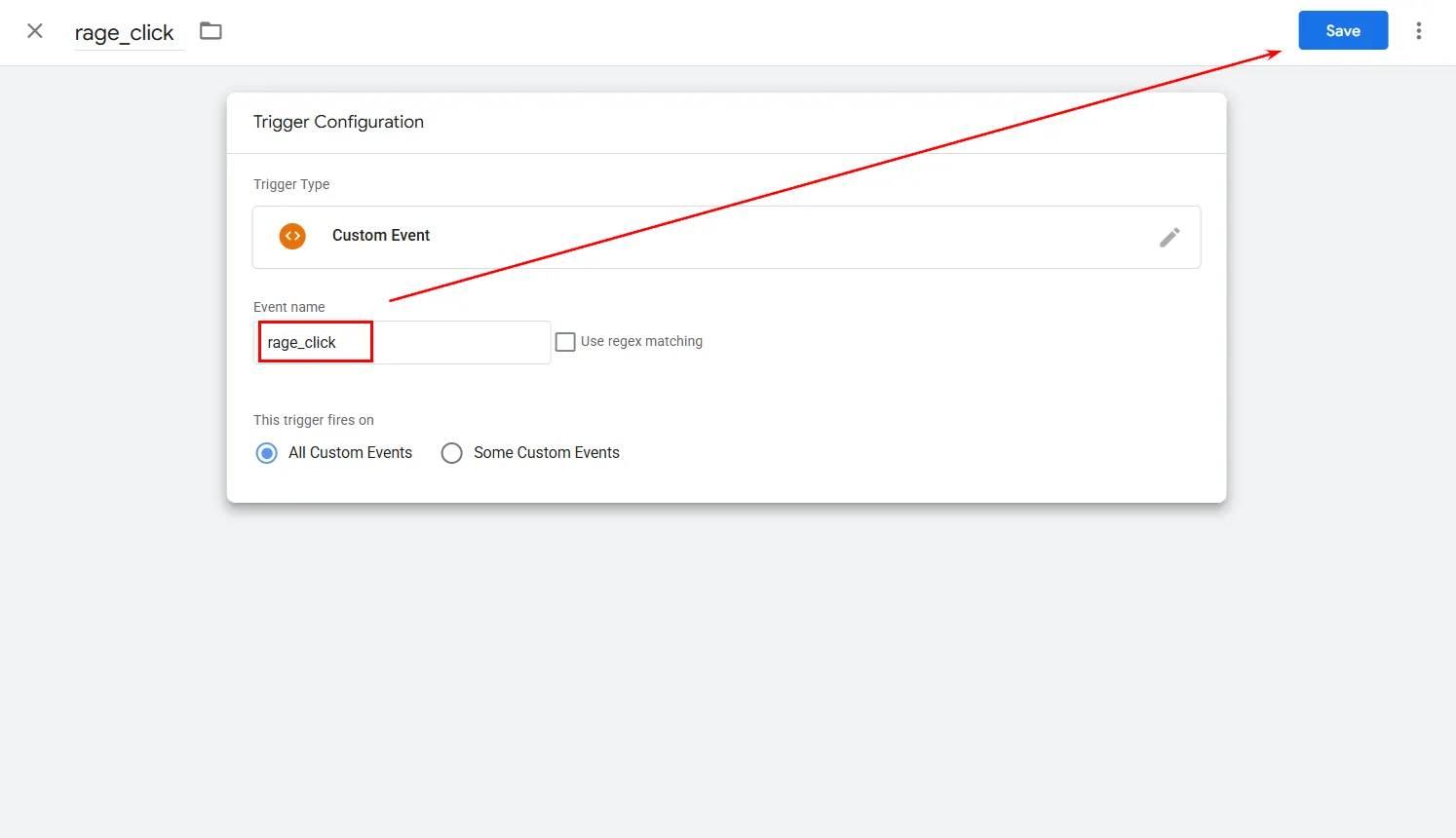This screenshot has height=838, width=1456.
Task: Click the Trigger Configuration card heading
Action: point(338,122)
